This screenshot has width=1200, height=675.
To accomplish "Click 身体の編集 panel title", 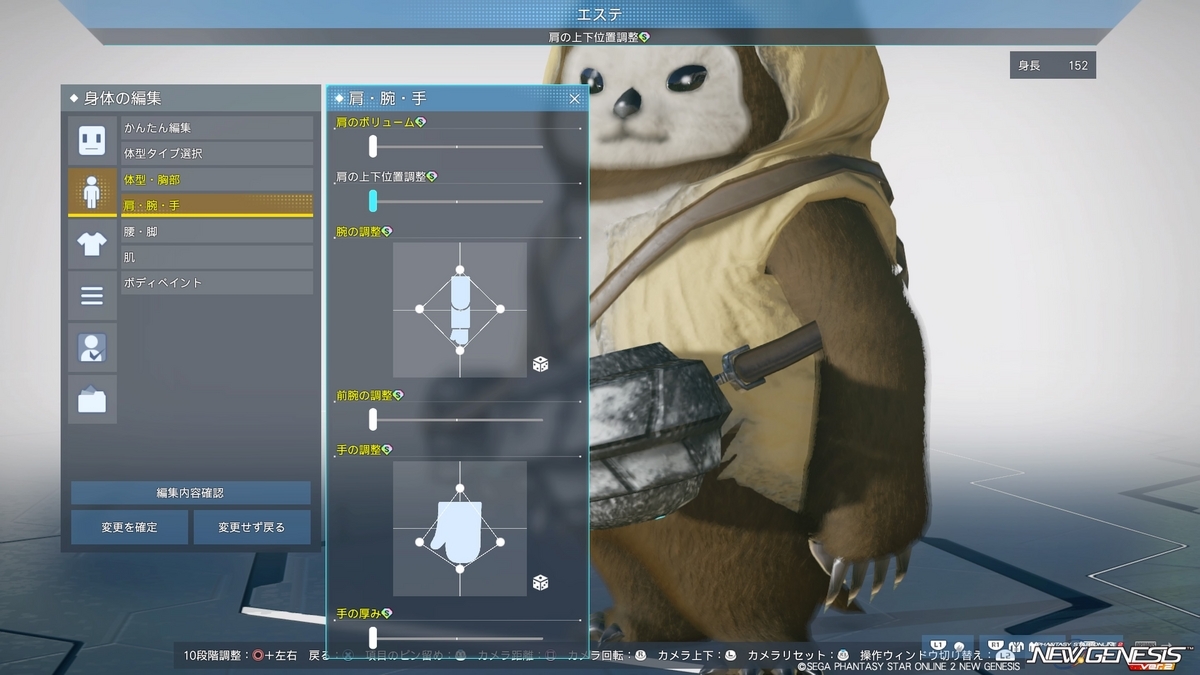I will tap(122, 98).
